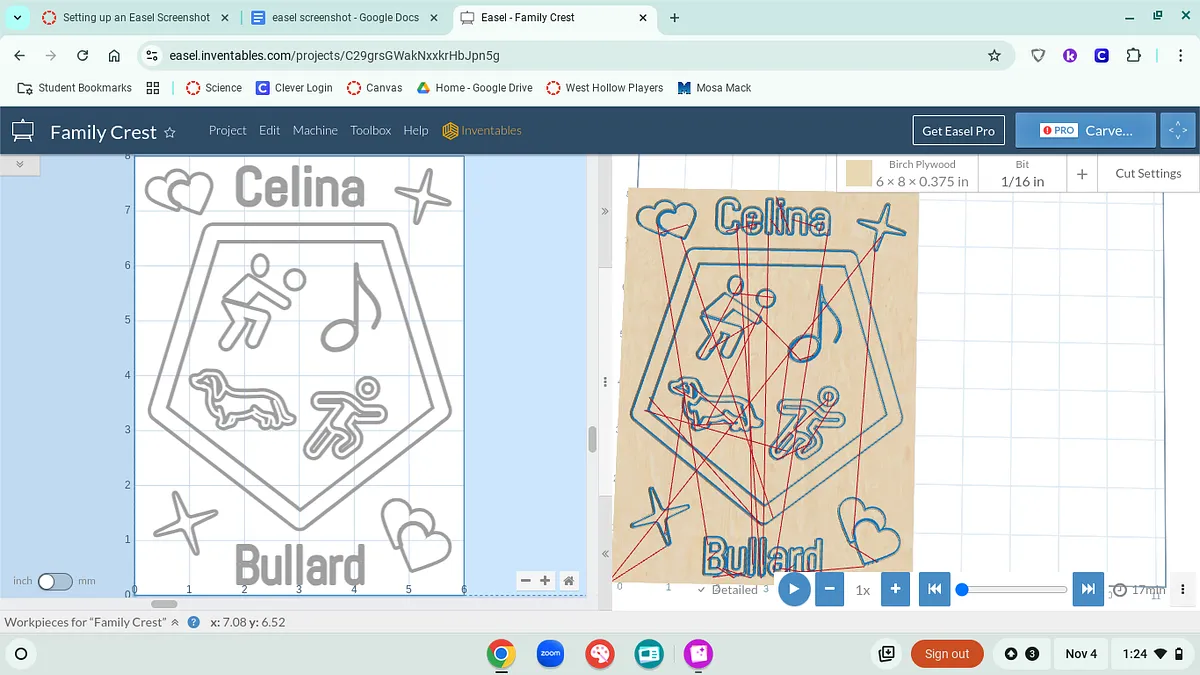Open the Machine menu
1200x675 pixels.
point(315,131)
